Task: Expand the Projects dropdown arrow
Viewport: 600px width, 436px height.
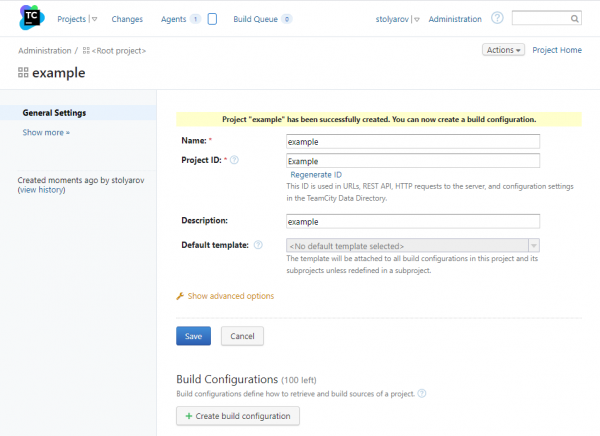Action: click(95, 19)
